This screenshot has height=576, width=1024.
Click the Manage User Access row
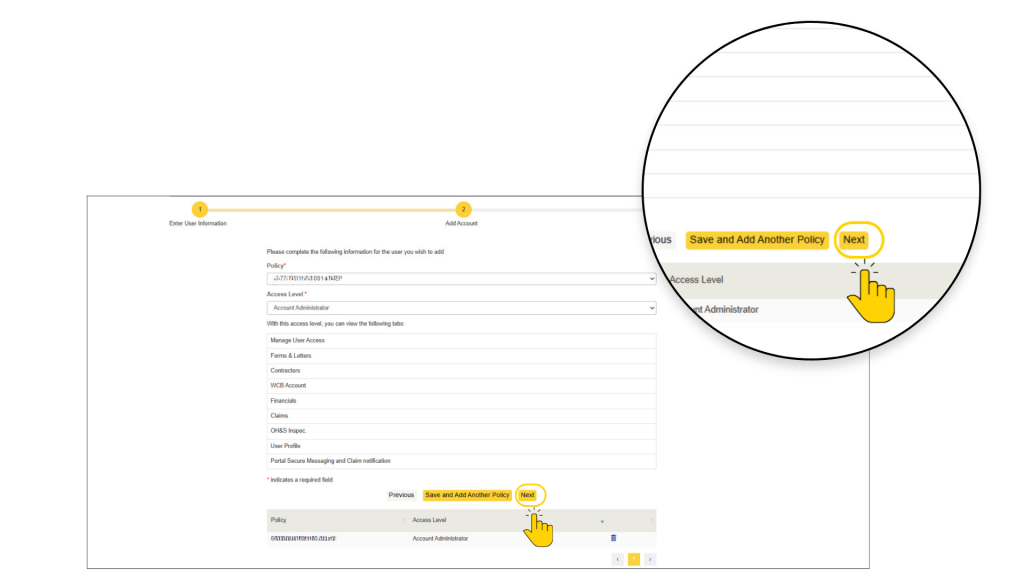pyautogui.click(x=461, y=340)
